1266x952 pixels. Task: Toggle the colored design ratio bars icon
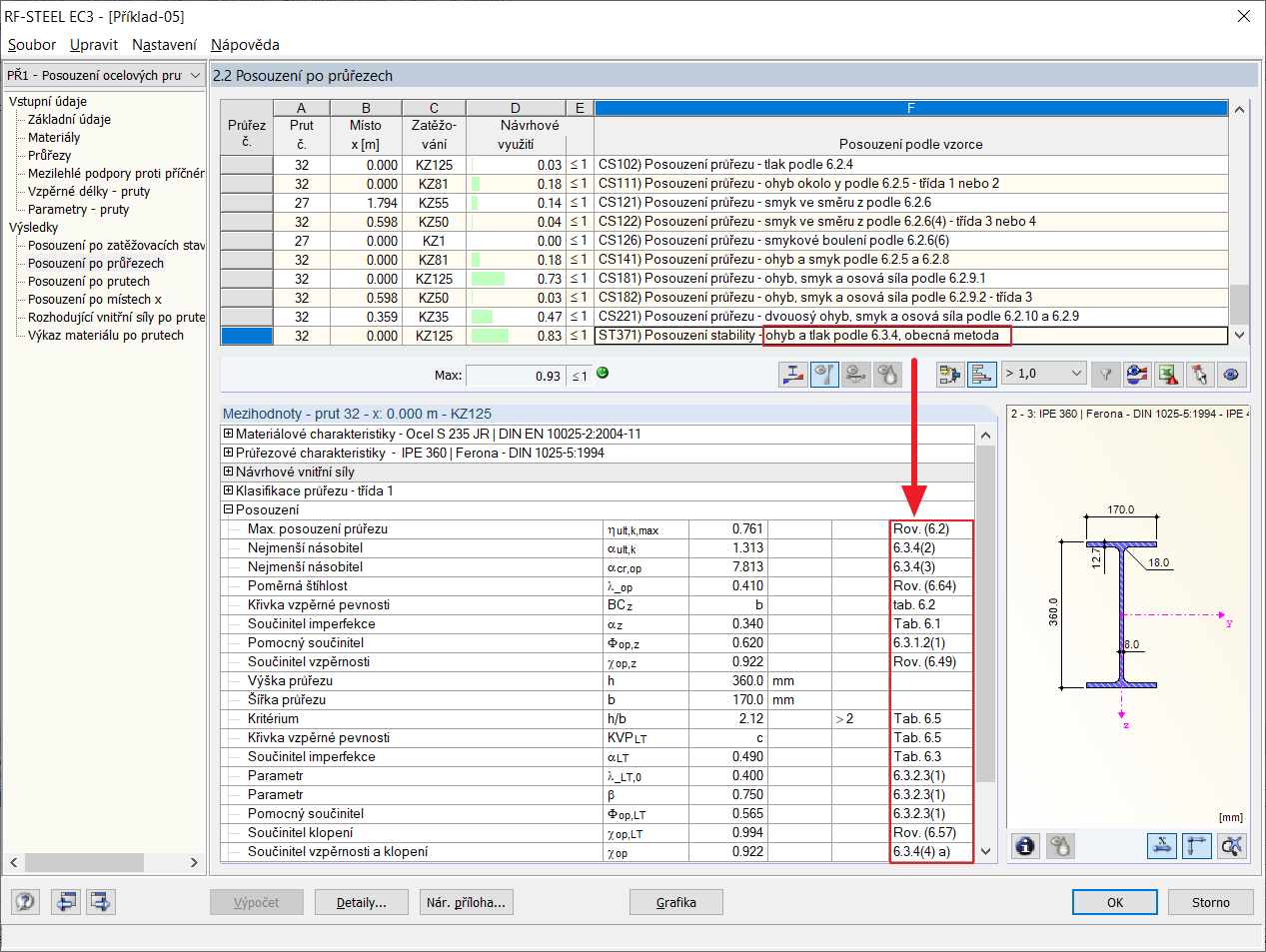pyautogui.click(x=982, y=374)
